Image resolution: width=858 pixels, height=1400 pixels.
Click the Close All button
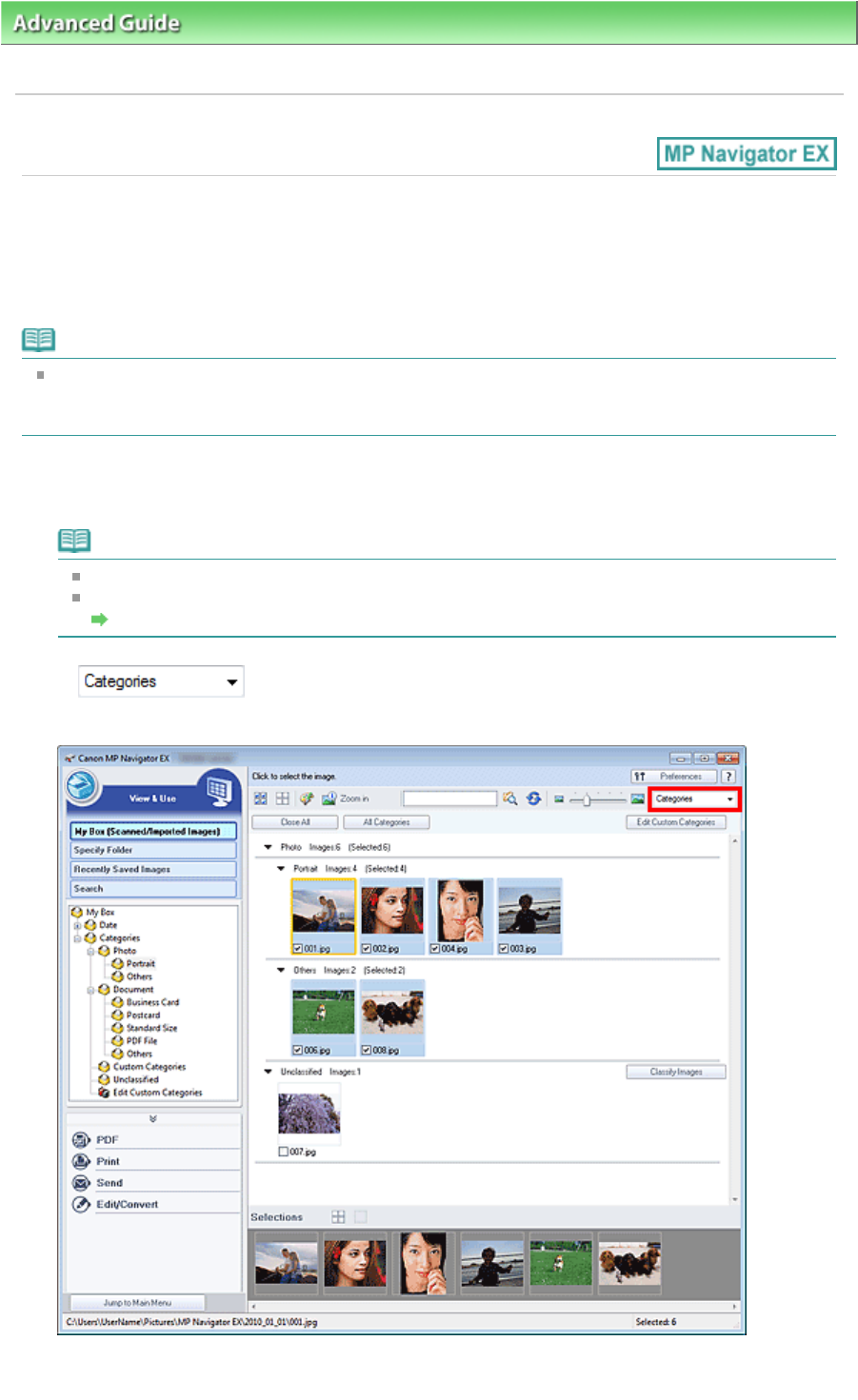click(x=295, y=822)
